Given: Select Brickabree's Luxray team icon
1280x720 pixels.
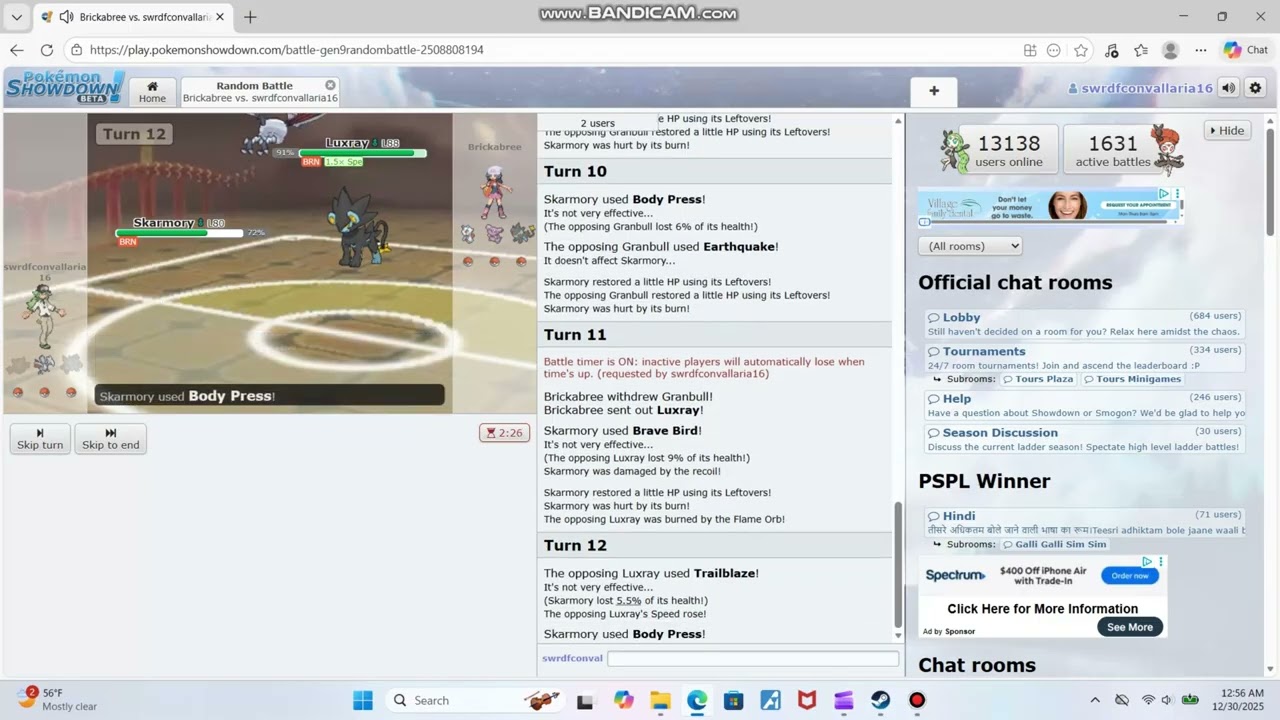Looking at the screenshot, I should 522,233.
